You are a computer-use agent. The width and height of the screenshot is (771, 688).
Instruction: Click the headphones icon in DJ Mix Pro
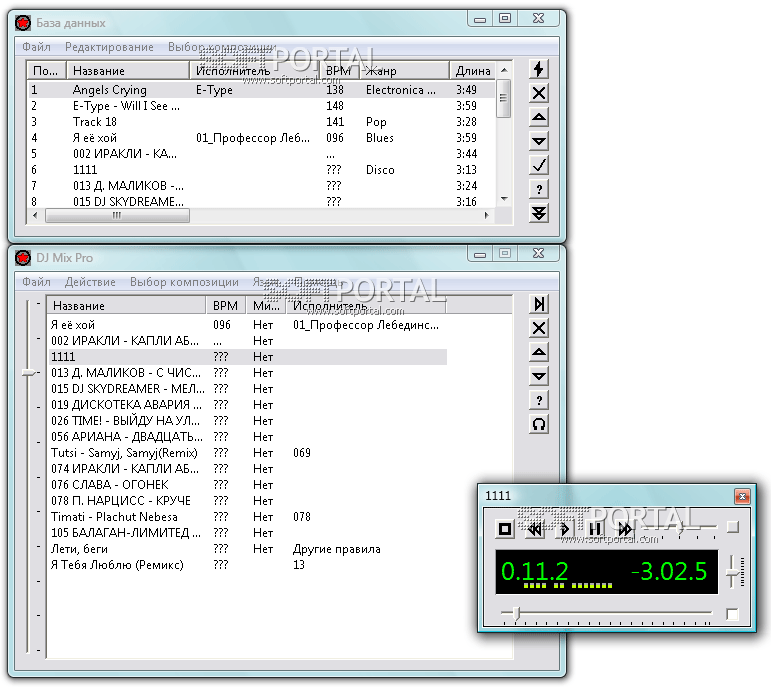point(539,424)
